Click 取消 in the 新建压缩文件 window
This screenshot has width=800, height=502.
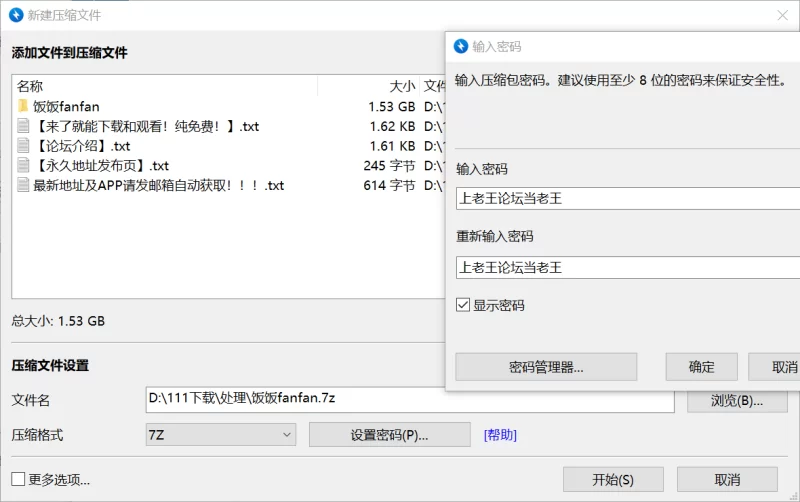727,480
